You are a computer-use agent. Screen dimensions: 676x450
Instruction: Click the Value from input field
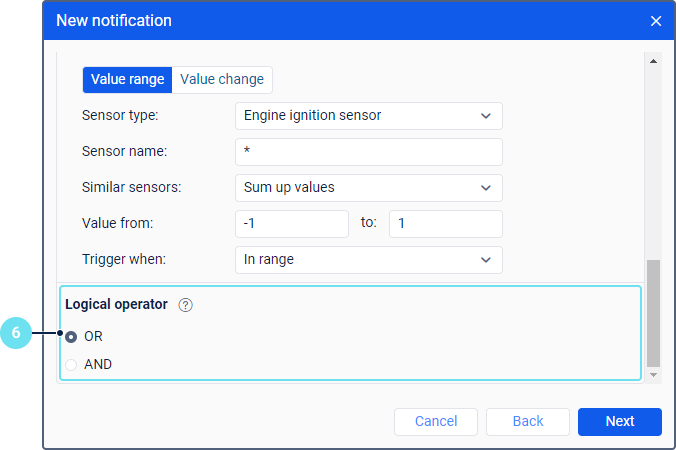pos(292,224)
